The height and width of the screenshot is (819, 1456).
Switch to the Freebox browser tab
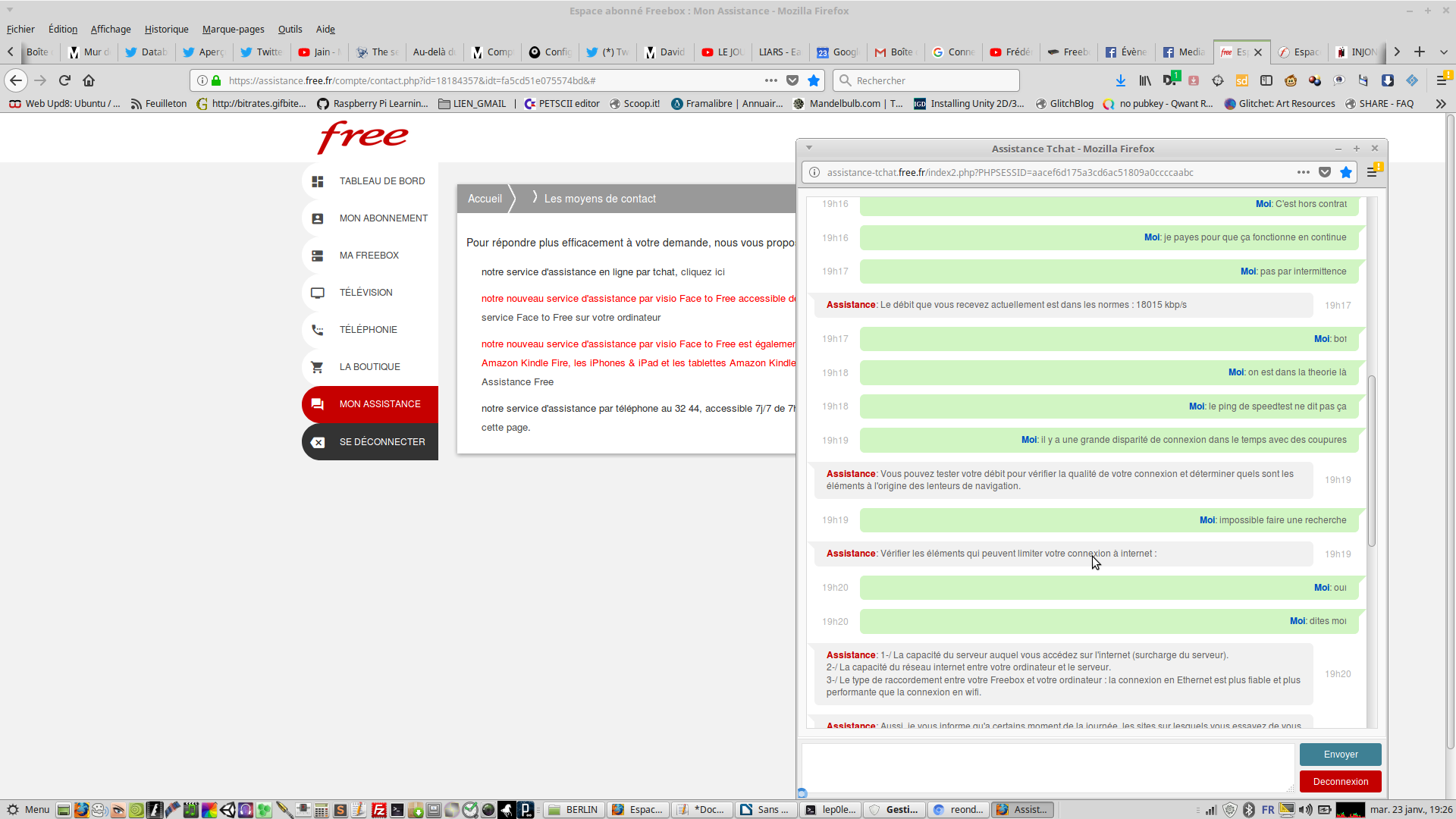[1068, 52]
